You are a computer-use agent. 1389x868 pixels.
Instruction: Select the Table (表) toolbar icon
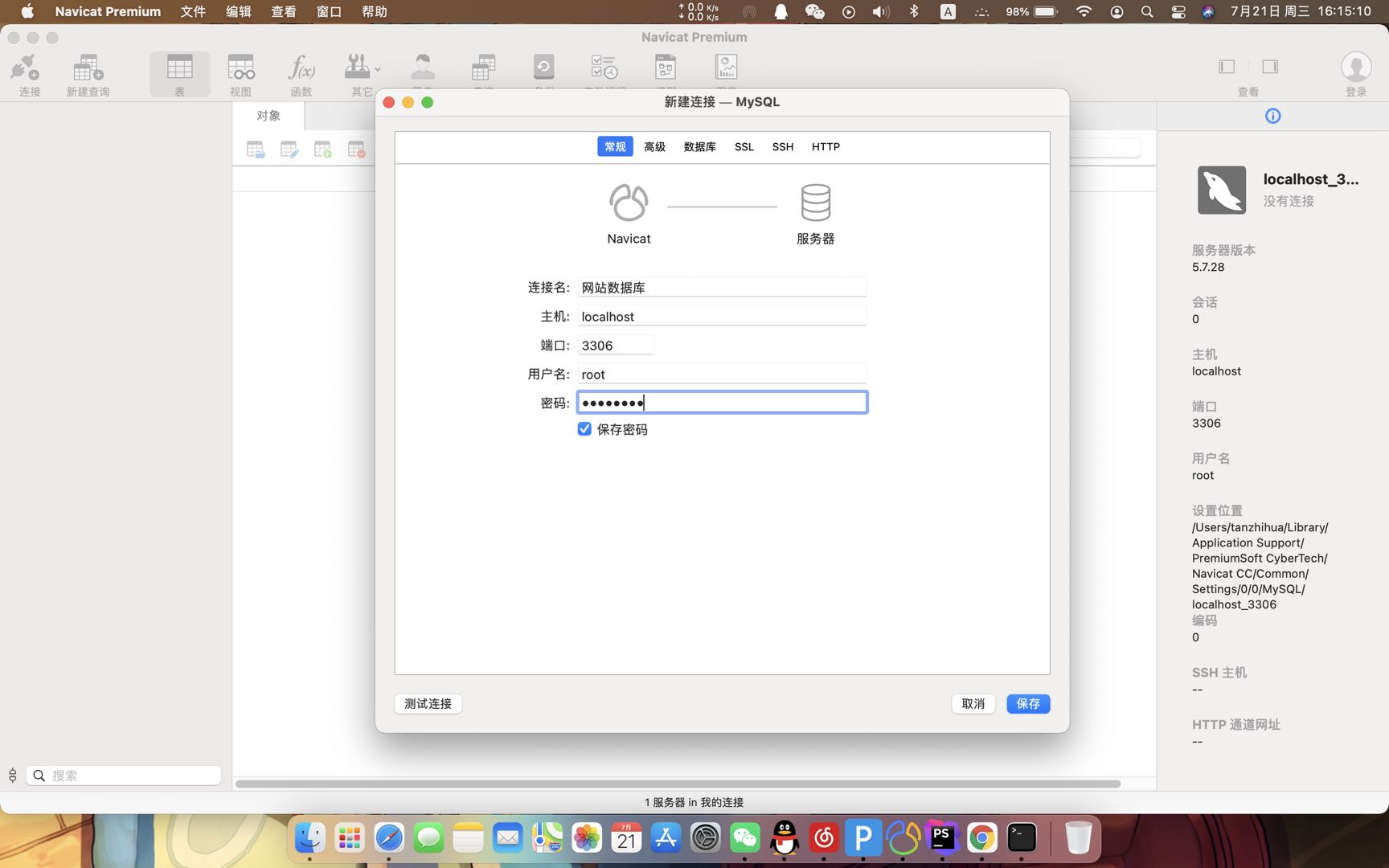(179, 68)
